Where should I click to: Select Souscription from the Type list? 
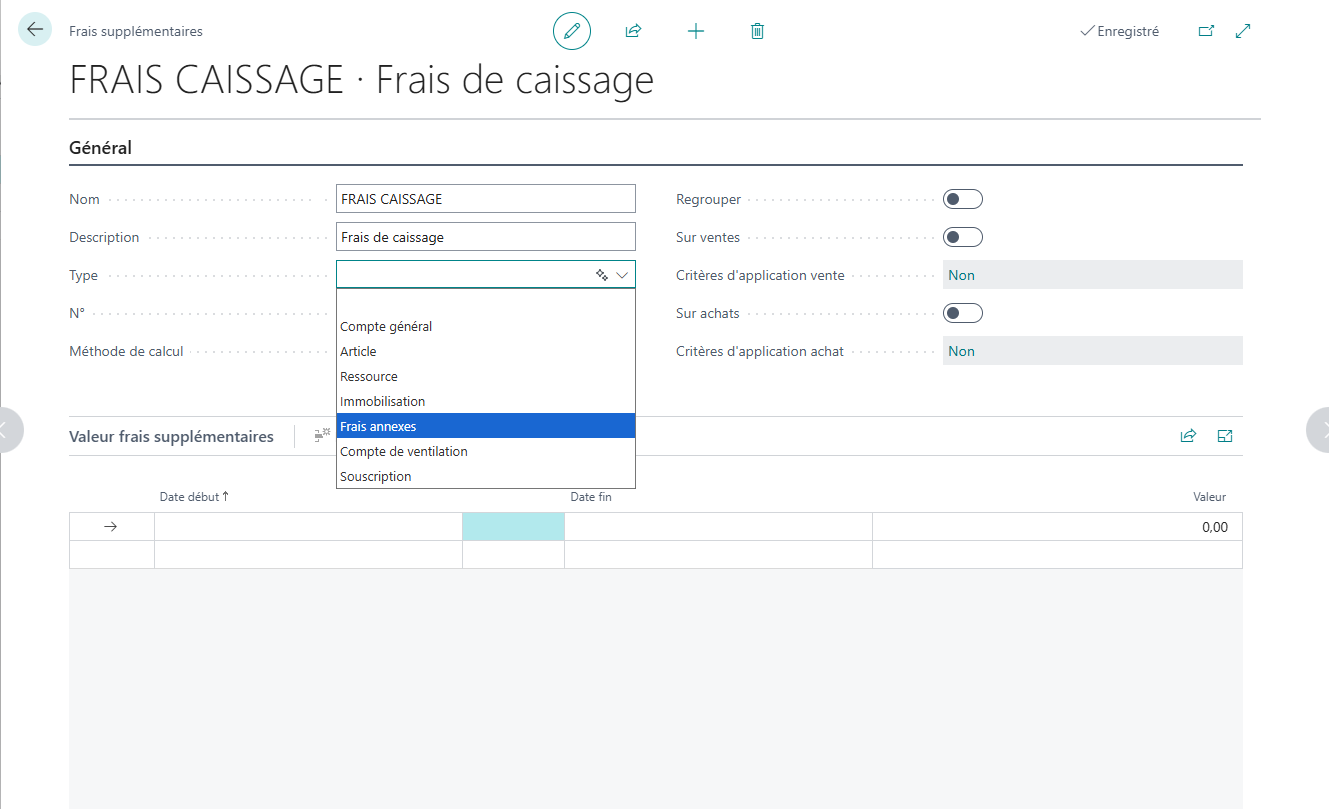(486, 477)
